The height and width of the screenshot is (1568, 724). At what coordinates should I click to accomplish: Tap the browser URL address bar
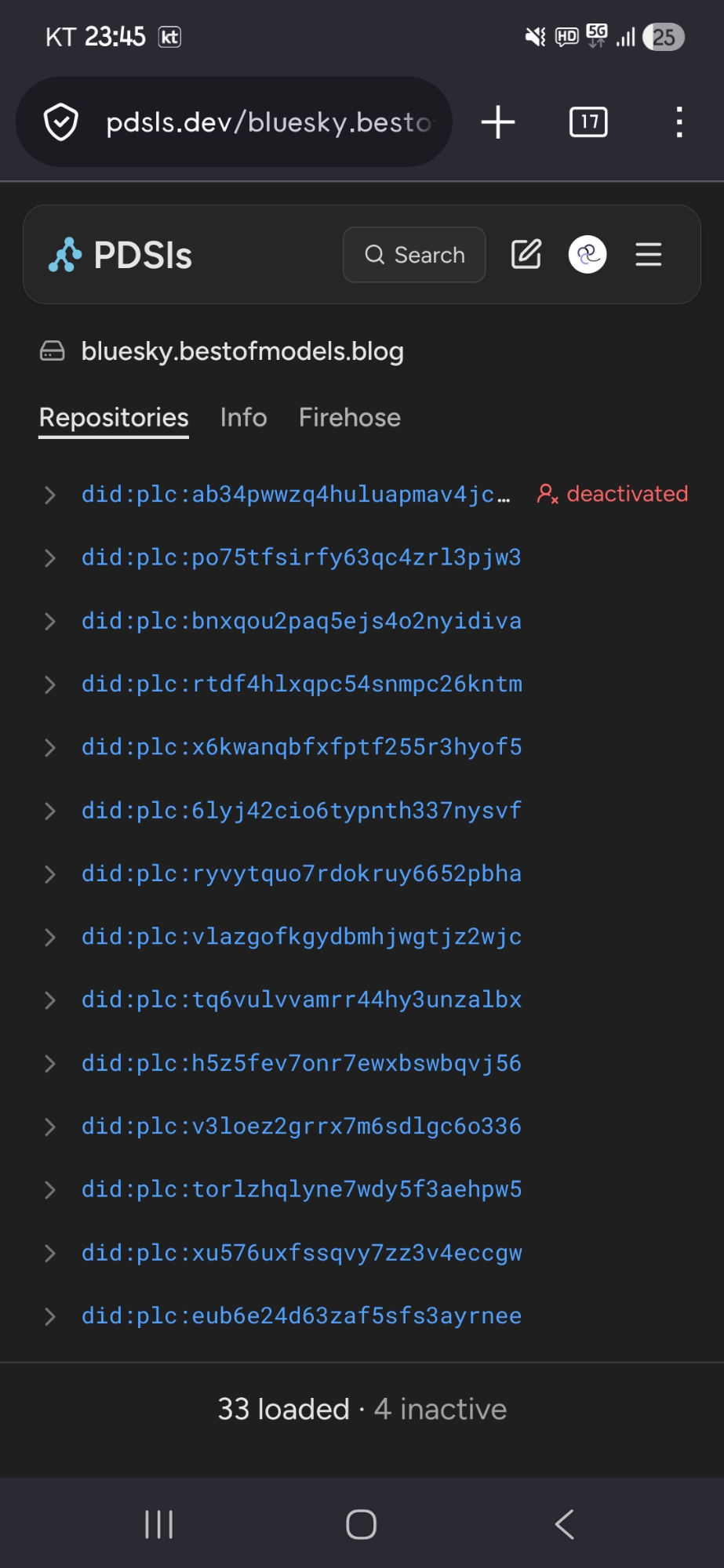pyautogui.click(x=267, y=122)
